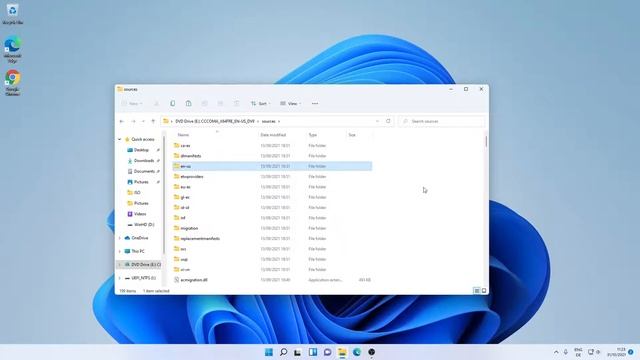Image resolution: width=640 pixels, height=360 pixels.
Task: Click DVD Drive (E:) breadcrumb in address bar
Action: click(x=215, y=121)
